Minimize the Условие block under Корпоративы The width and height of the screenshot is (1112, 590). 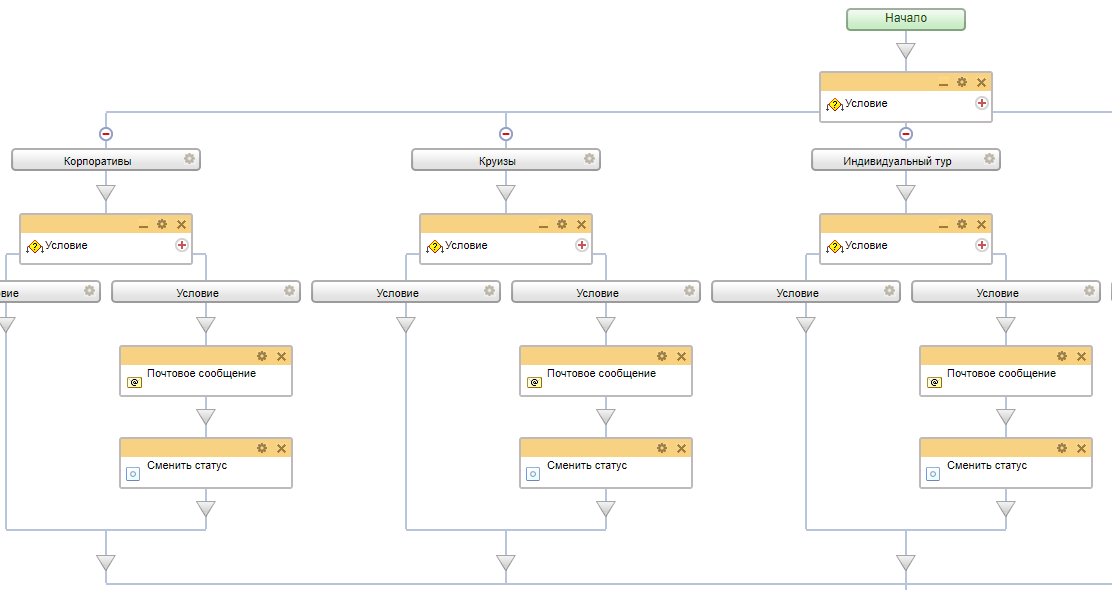143,225
